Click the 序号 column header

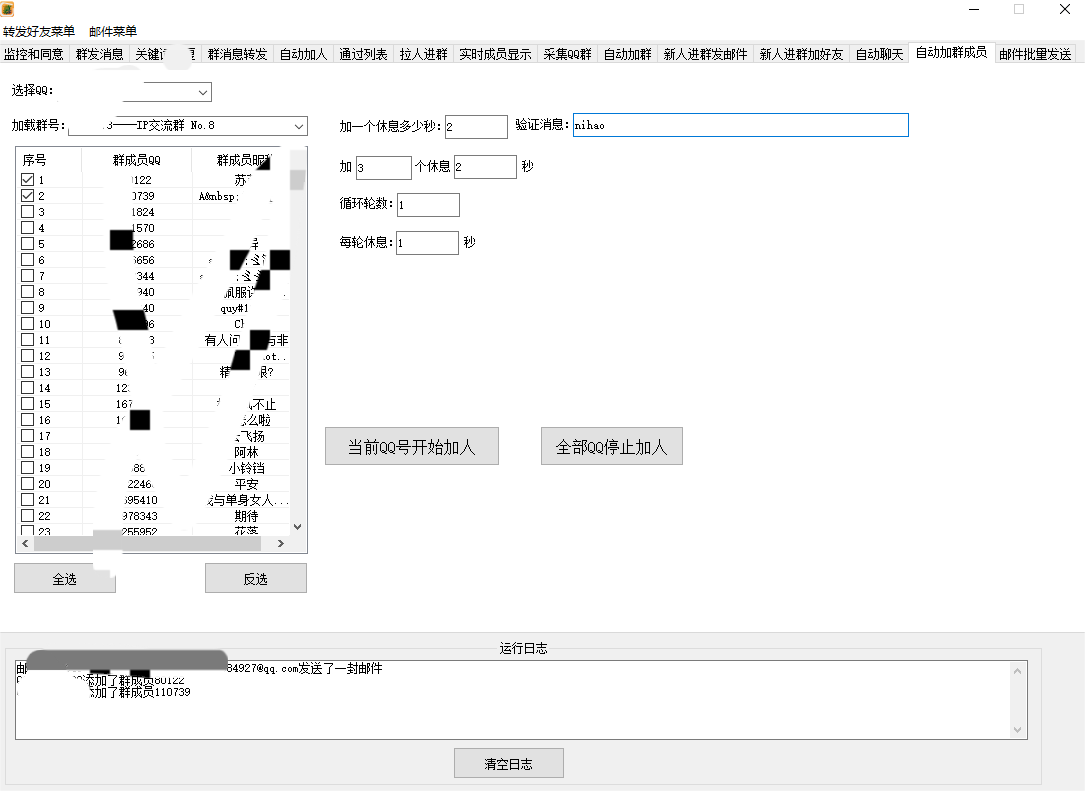point(48,160)
